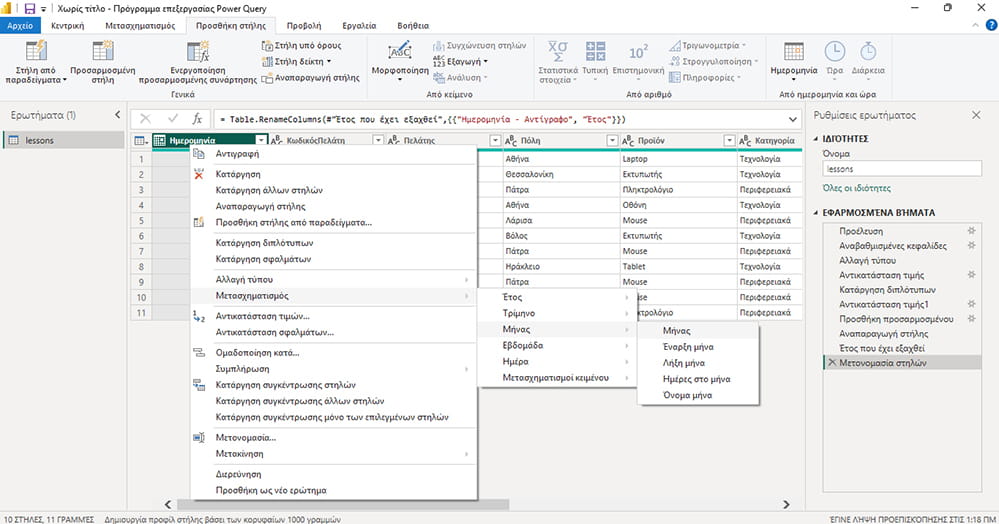This screenshot has width=999, height=524.
Task: Switch to the Εργαλεία ribbon tab
Action: (359, 25)
